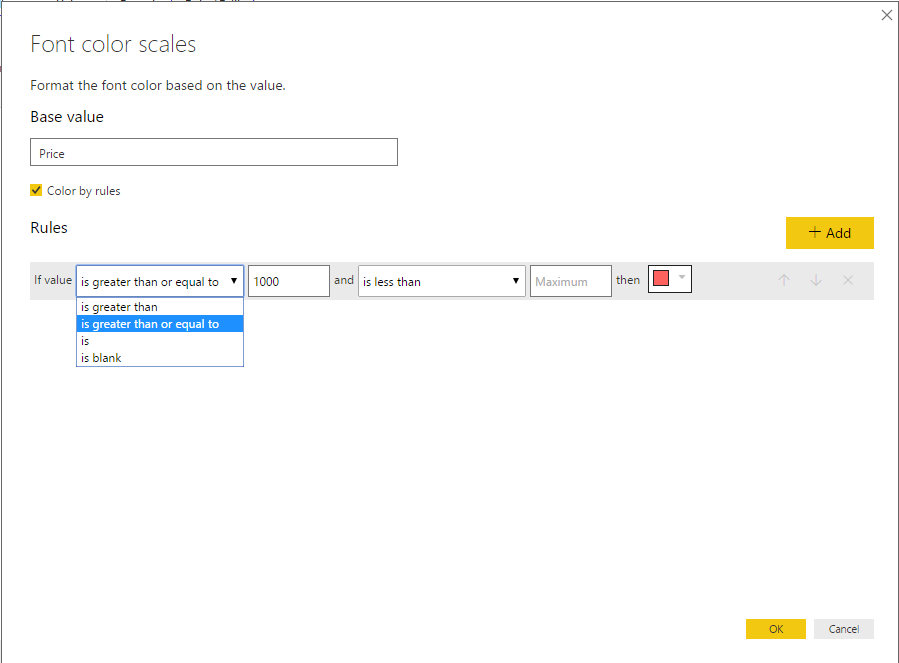899x663 pixels.
Task: Close the Font color scales dialog
Action: [885, 15]
